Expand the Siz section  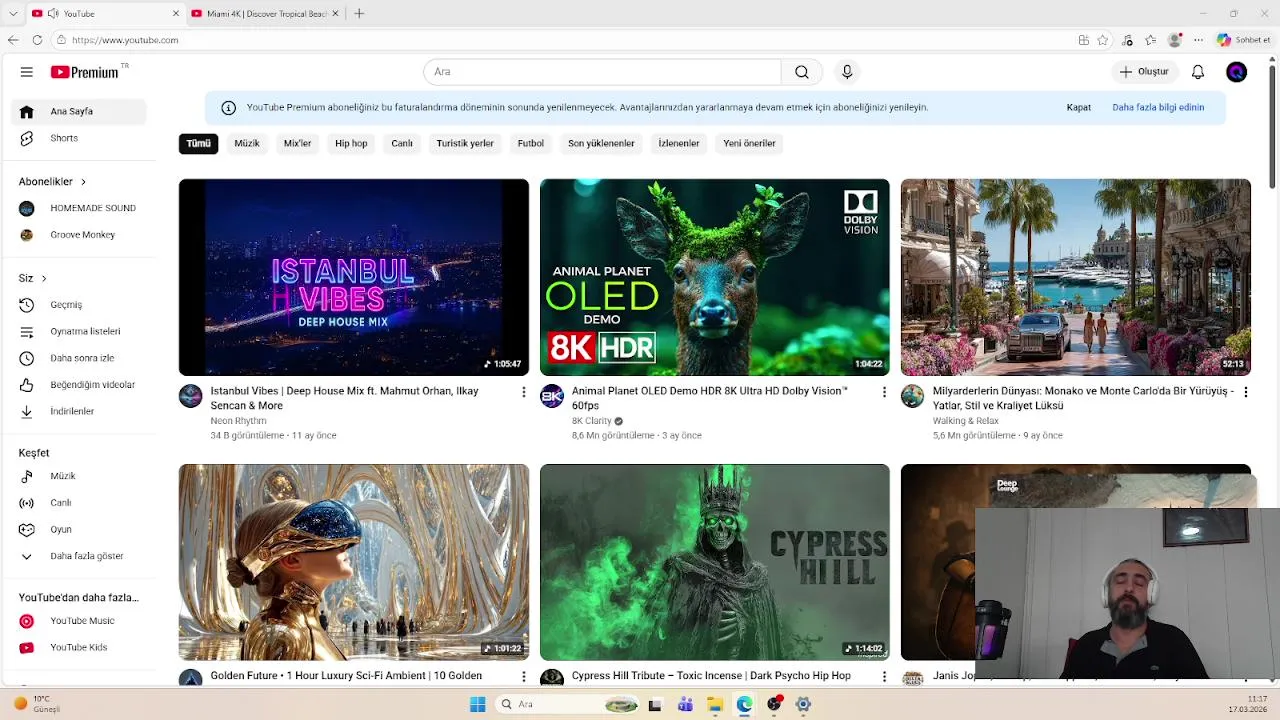[33, 278]
